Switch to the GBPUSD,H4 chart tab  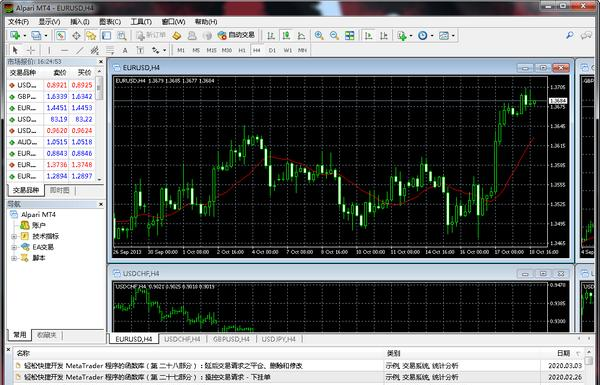pos(232,339)
